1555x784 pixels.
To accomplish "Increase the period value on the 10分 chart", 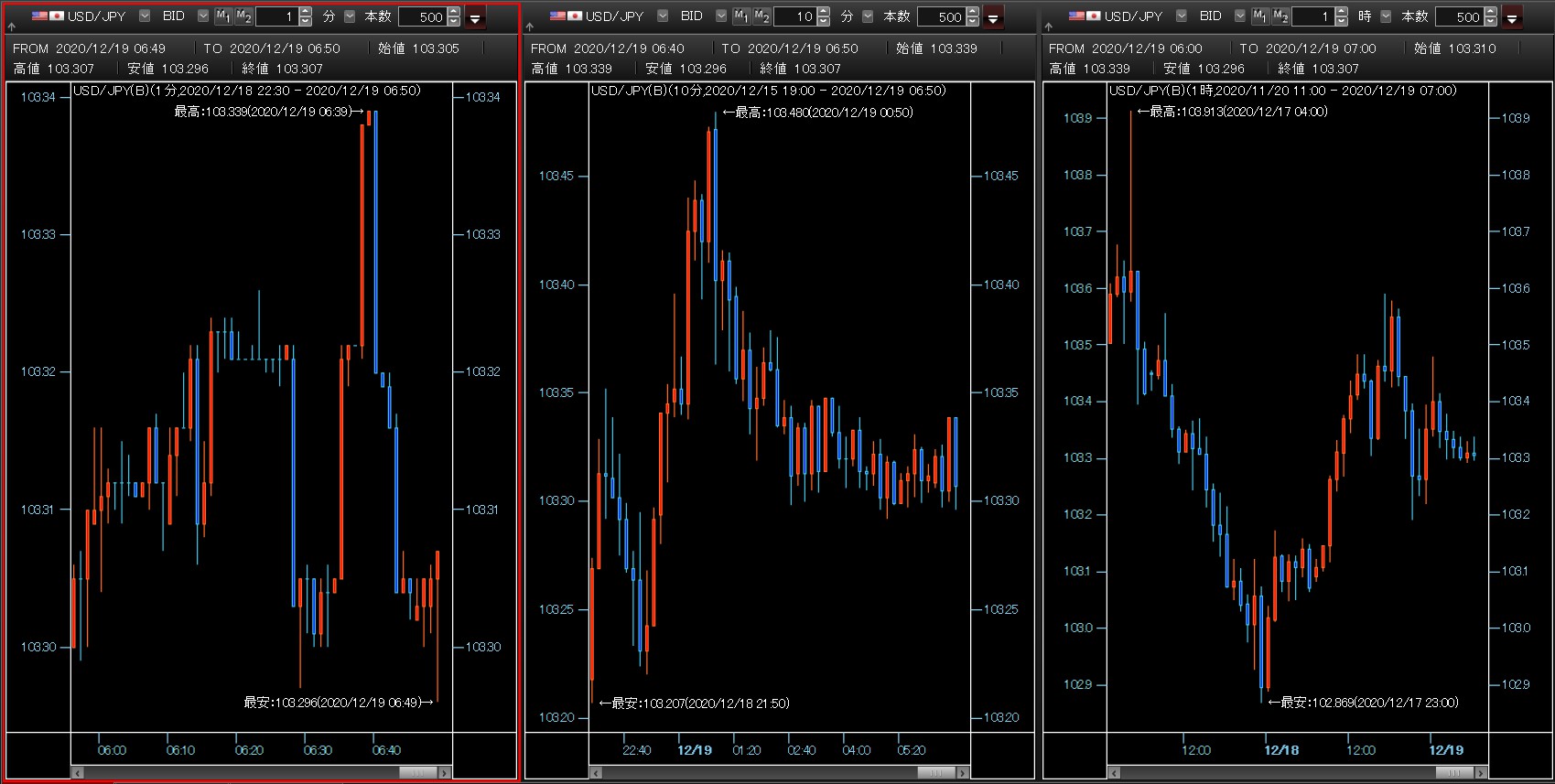I will pyautogui.click(x=824, y=12).
